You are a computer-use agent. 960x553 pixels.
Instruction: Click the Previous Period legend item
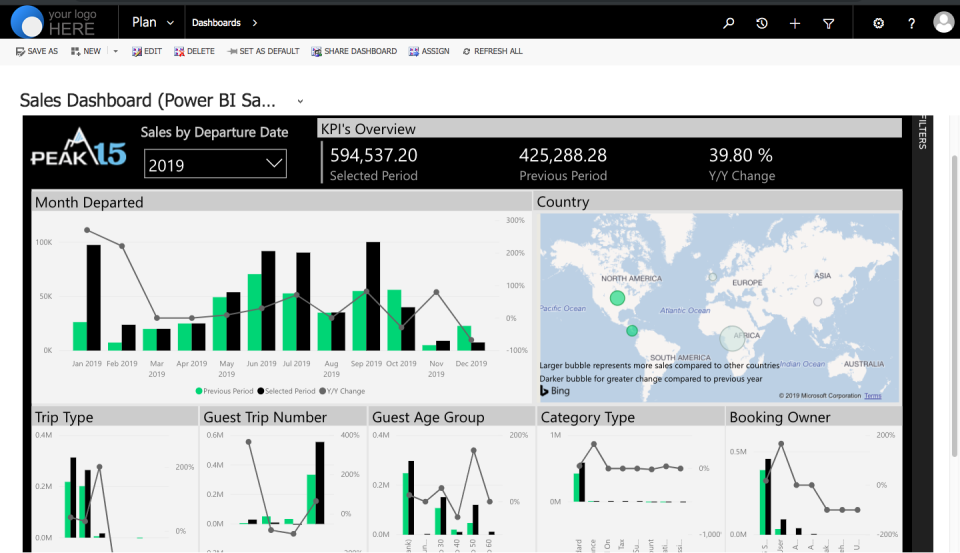tap(224, 391)
